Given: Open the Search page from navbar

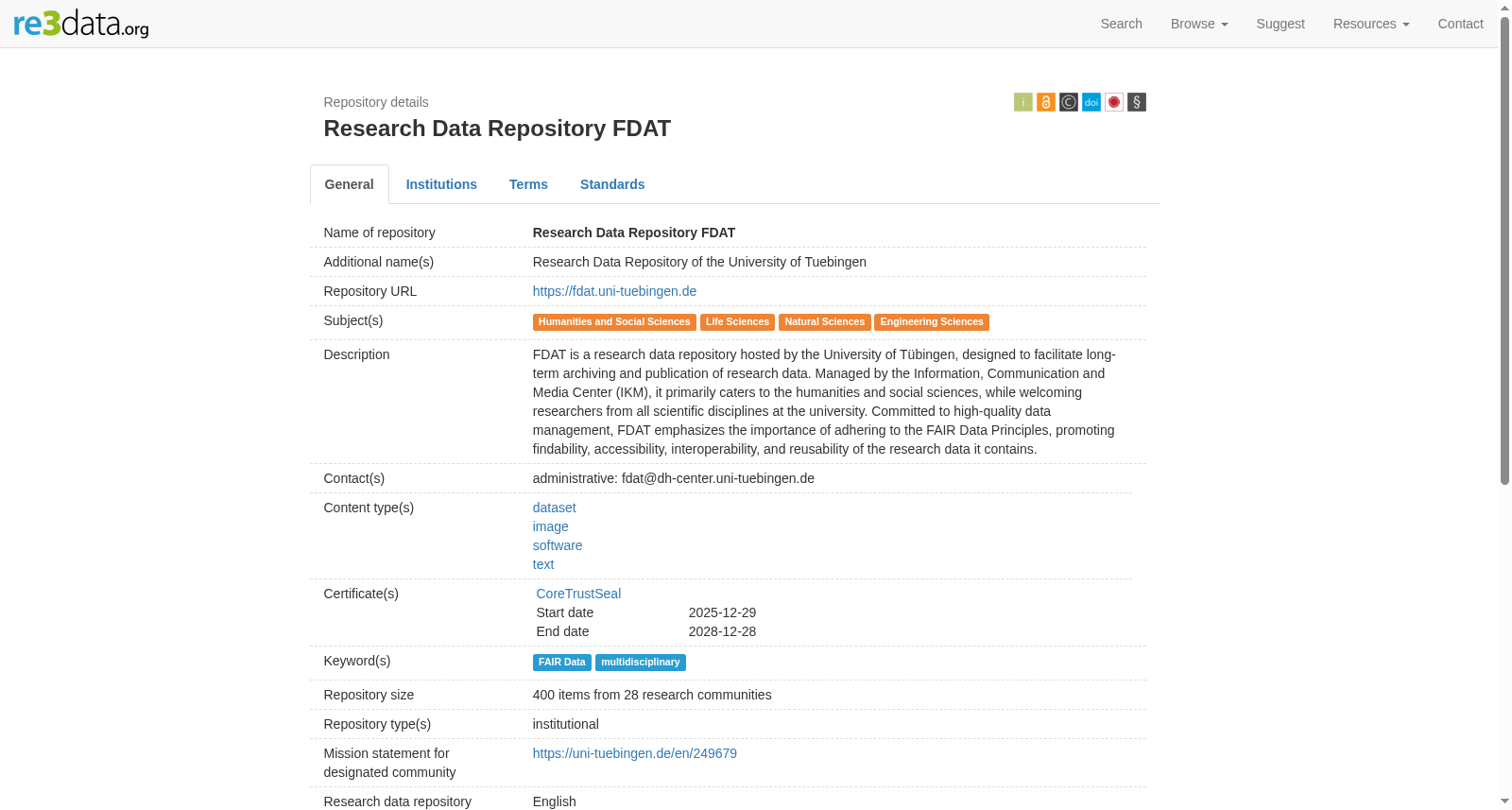Looking at the screenshot, I should pos(1121,24).
